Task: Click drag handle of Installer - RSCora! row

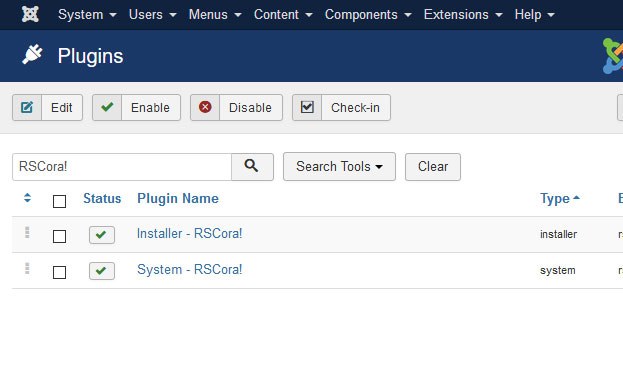Action: point(27,232)
